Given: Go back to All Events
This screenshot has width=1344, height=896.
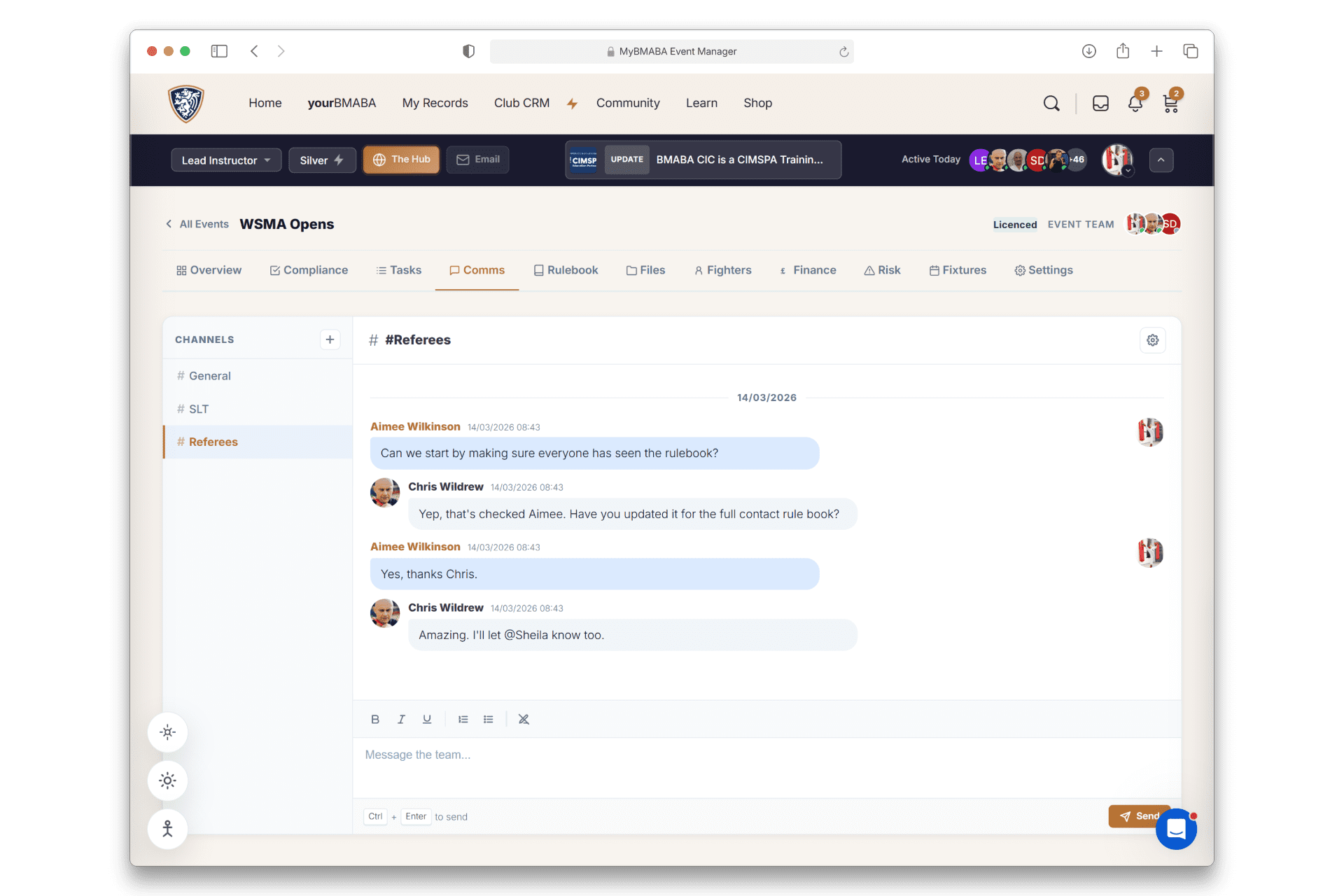Looking at the screenshot, I should pyautogui.click(x=197, y=224).
